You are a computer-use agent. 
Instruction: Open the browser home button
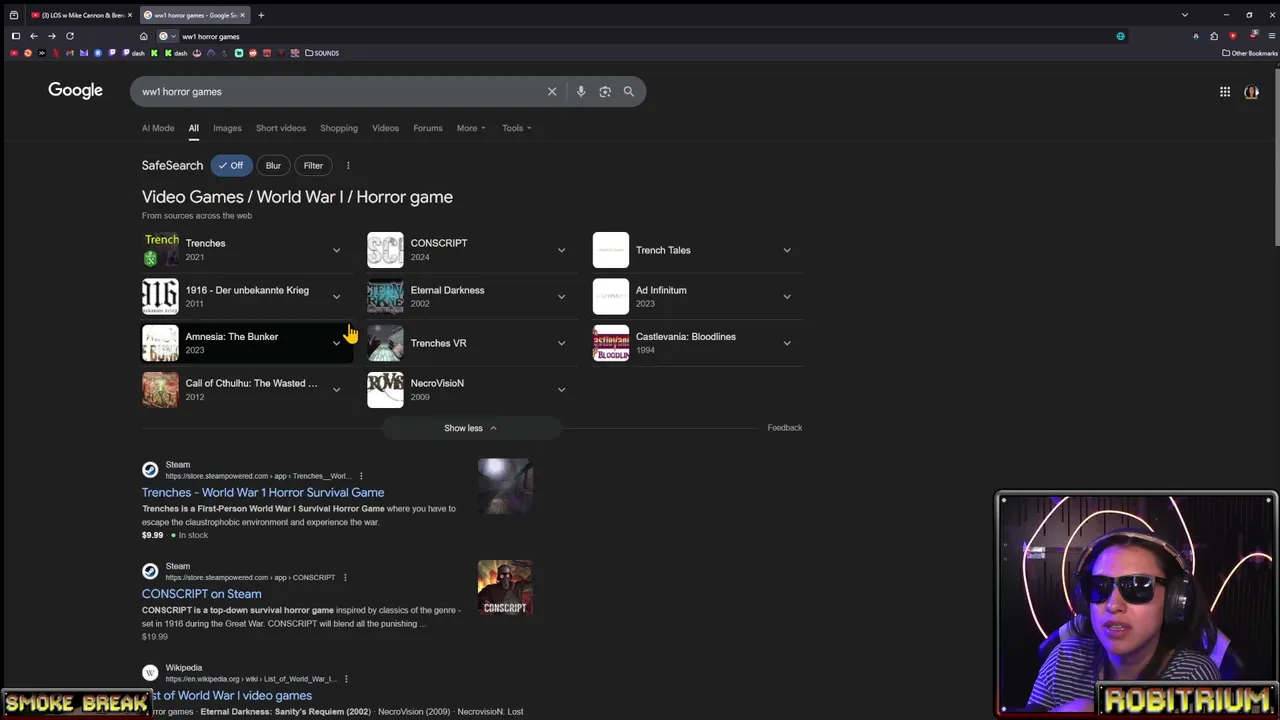coord(143,36)
